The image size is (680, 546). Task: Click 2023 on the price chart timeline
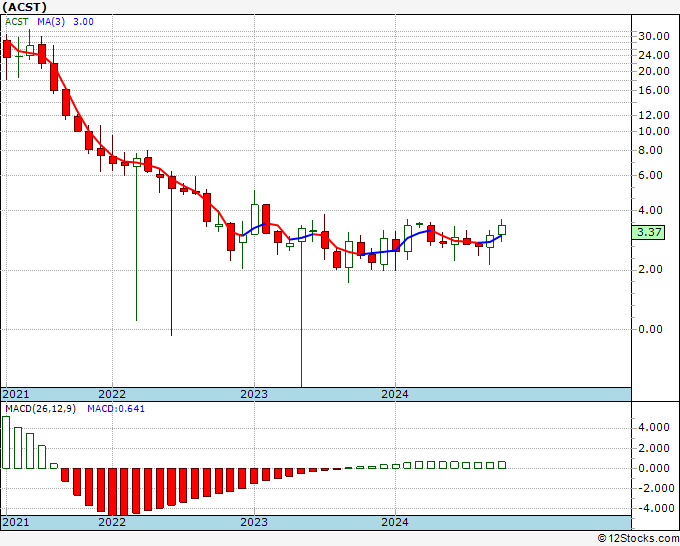tap(254, 394)
